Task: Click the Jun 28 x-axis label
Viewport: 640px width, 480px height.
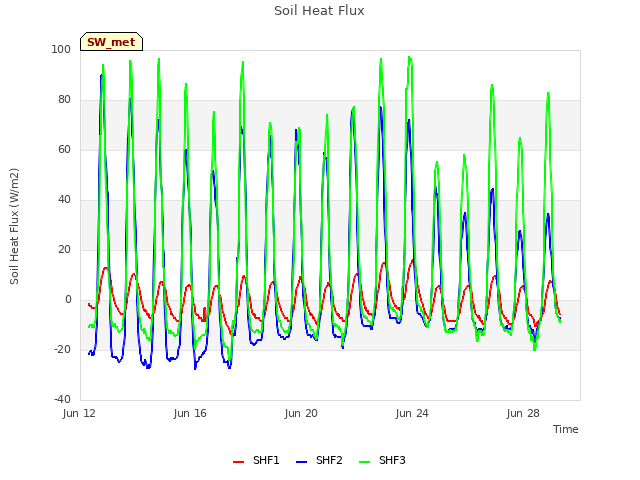Action: [x=523, y=413]
